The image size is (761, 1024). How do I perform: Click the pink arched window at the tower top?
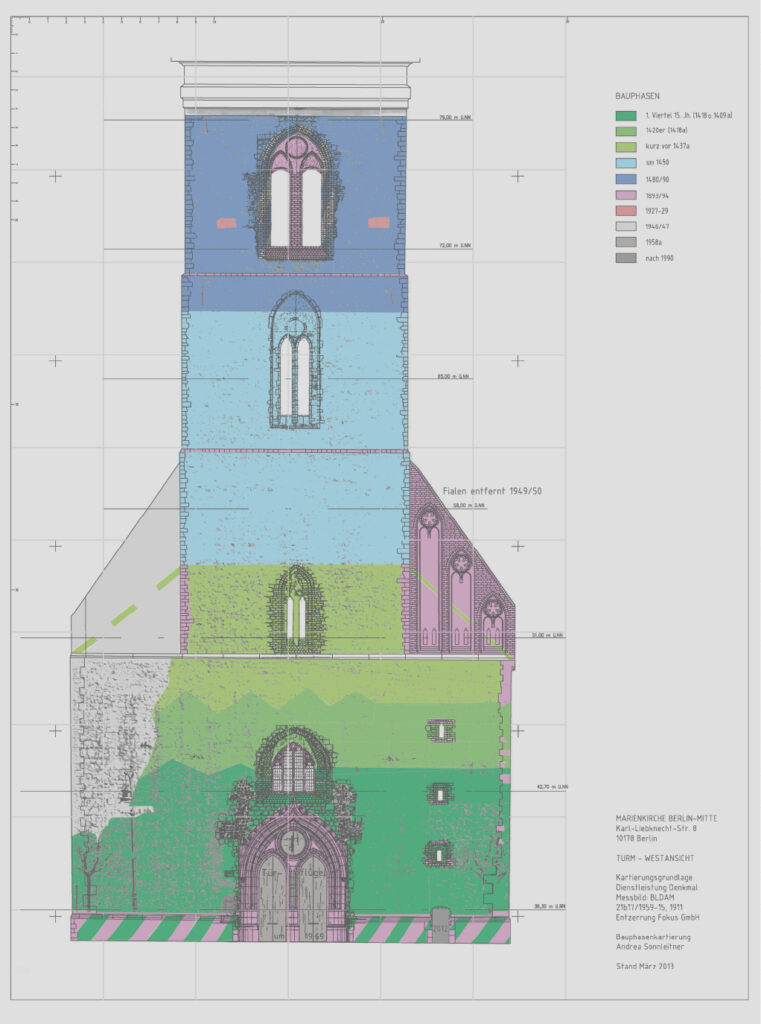tap(296, 191)
